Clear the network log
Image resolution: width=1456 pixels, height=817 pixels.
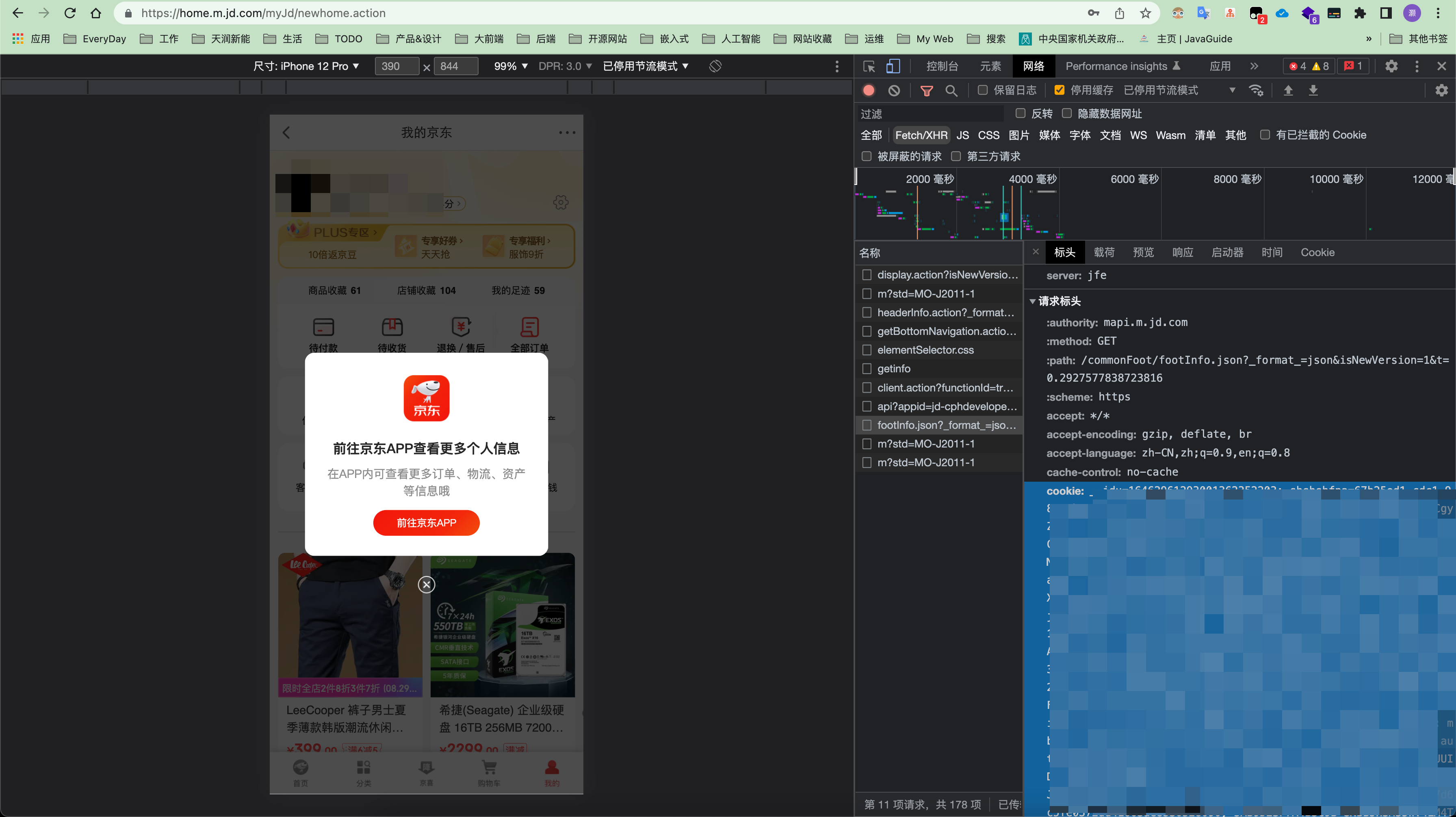894,91
